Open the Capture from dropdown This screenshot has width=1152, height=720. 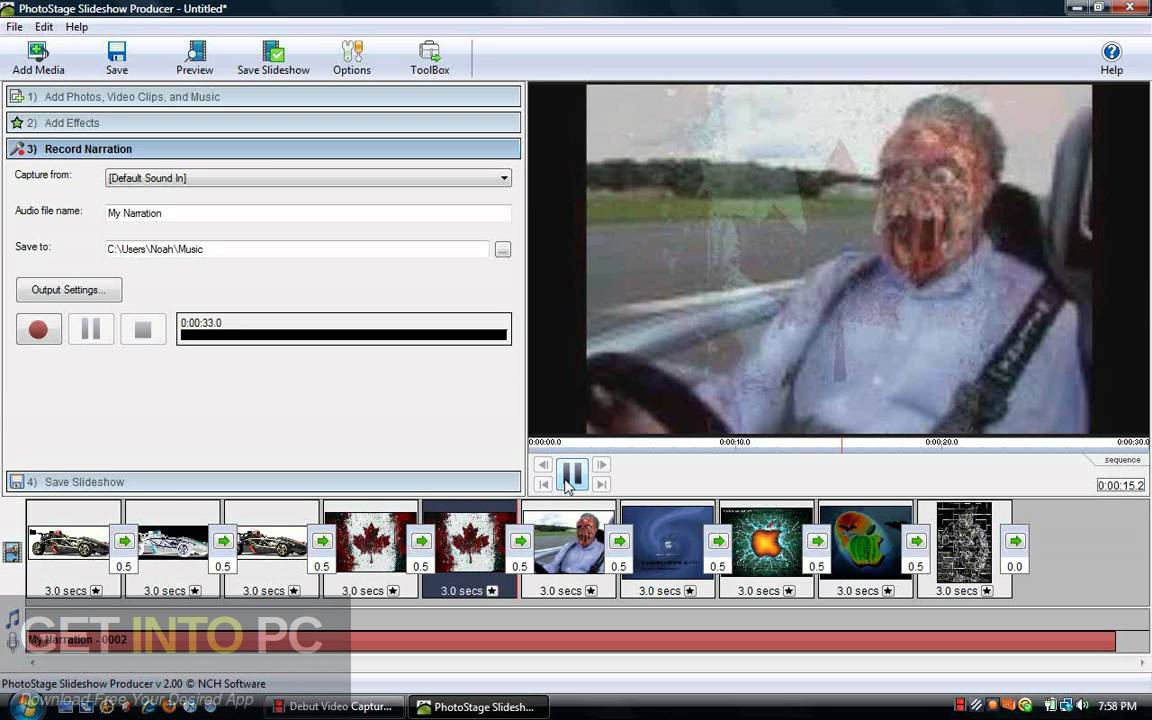pyautogui.click(x=309, y=178)
